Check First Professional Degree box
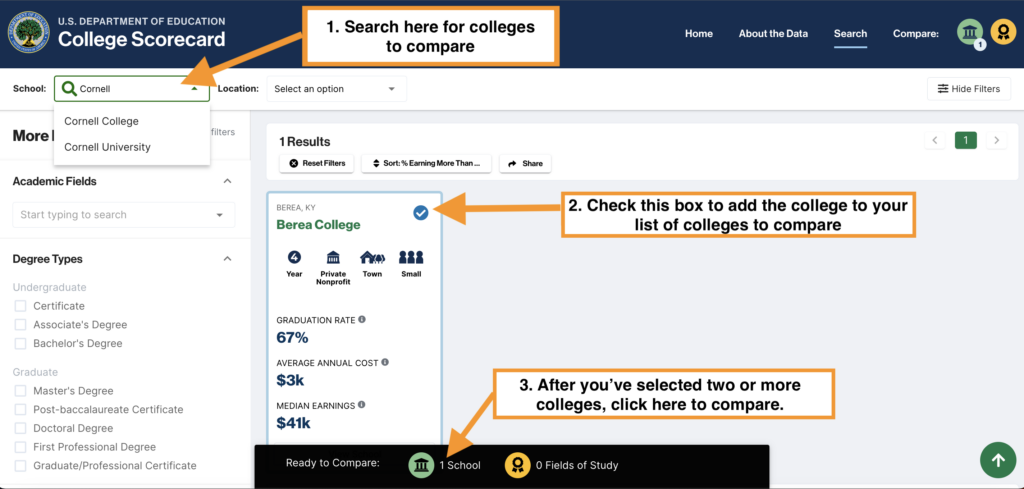The width and height of the screenshot is (1024, 489). click(21, 447)
